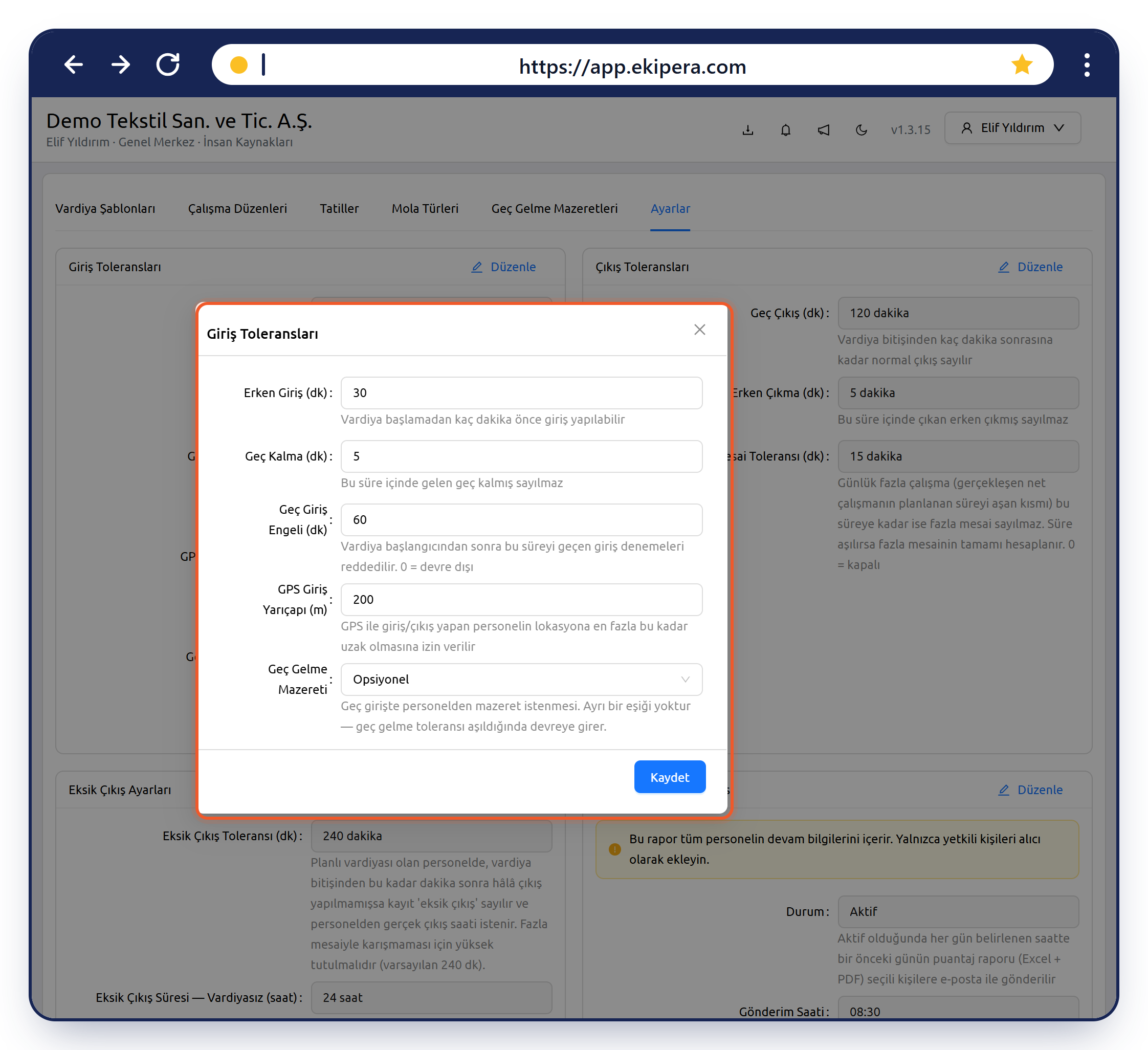Click Düzenle above the report warning
Image resolution: width=1148 pixels, height=1050 pixels.
pos(1031,790)
